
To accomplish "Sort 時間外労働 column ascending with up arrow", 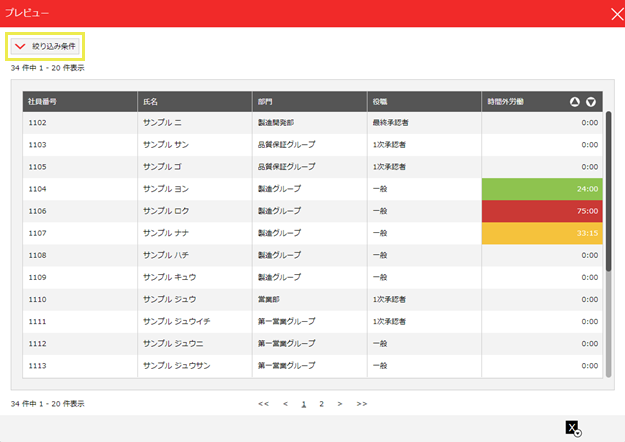I will coord(574,102).
